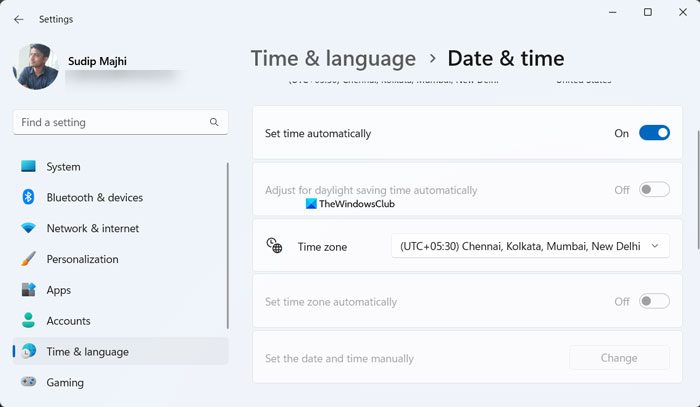The width and height of the screenshot is (700, 407).
Task: Click the Find a setting search box
Action: point(110,122)
